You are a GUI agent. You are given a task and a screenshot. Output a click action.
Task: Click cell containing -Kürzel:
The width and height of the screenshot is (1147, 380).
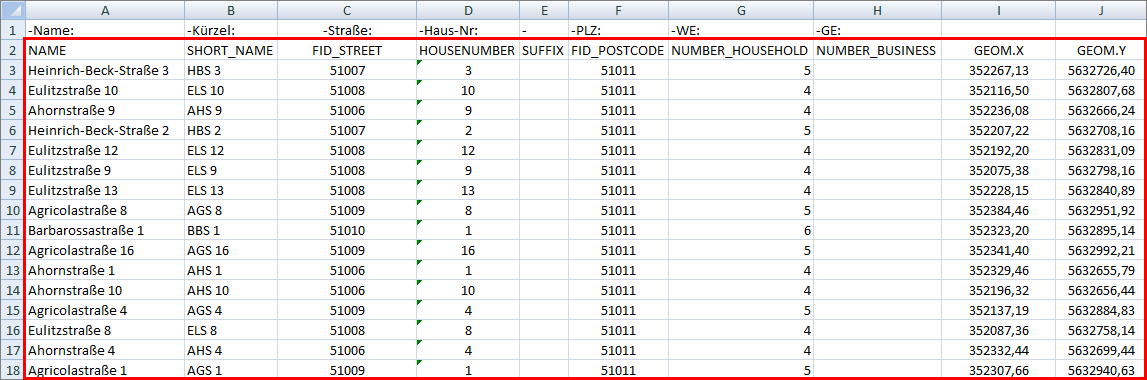coord(230,31)
